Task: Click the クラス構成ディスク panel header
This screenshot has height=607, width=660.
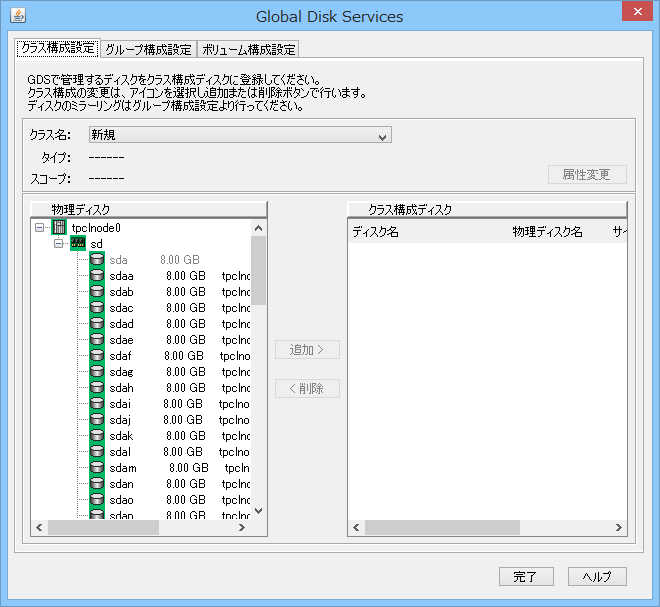Action: tap(487, 209)
